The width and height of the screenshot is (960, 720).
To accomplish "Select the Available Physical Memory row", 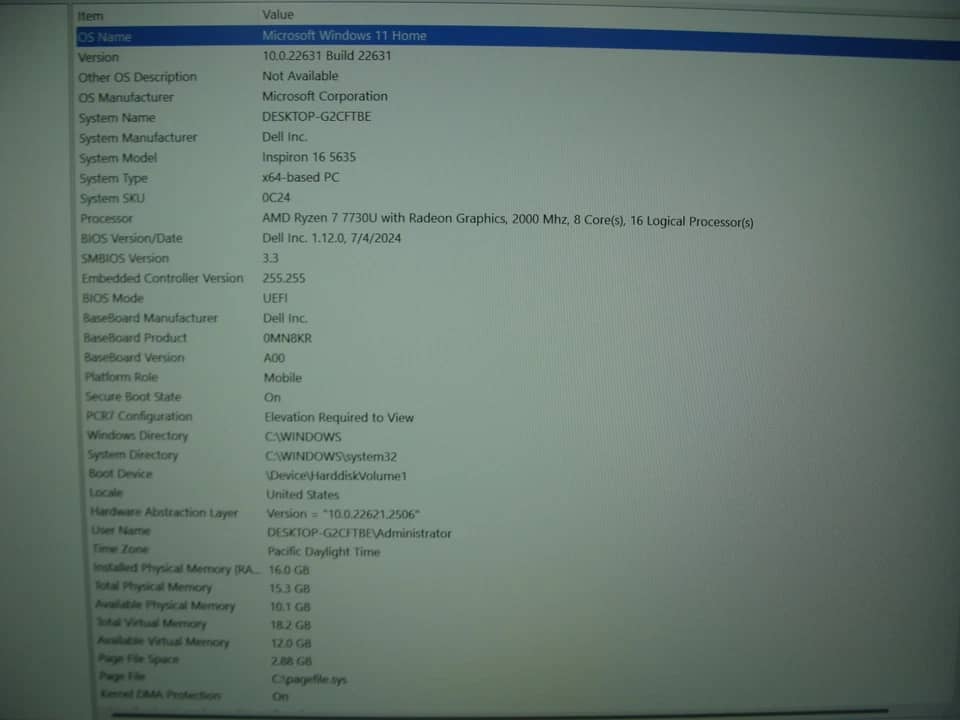I will 165,605.
